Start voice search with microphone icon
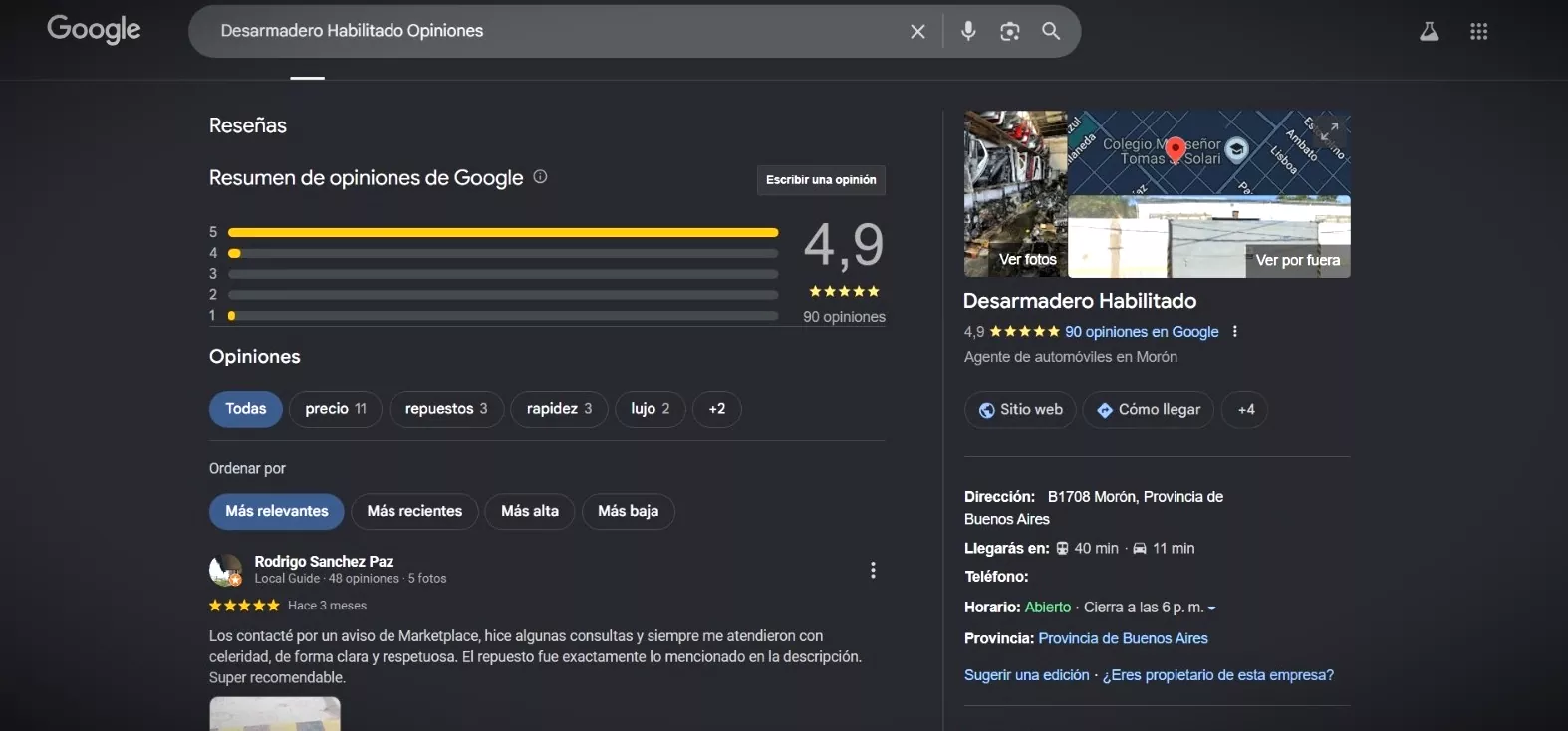 [968, 32]
